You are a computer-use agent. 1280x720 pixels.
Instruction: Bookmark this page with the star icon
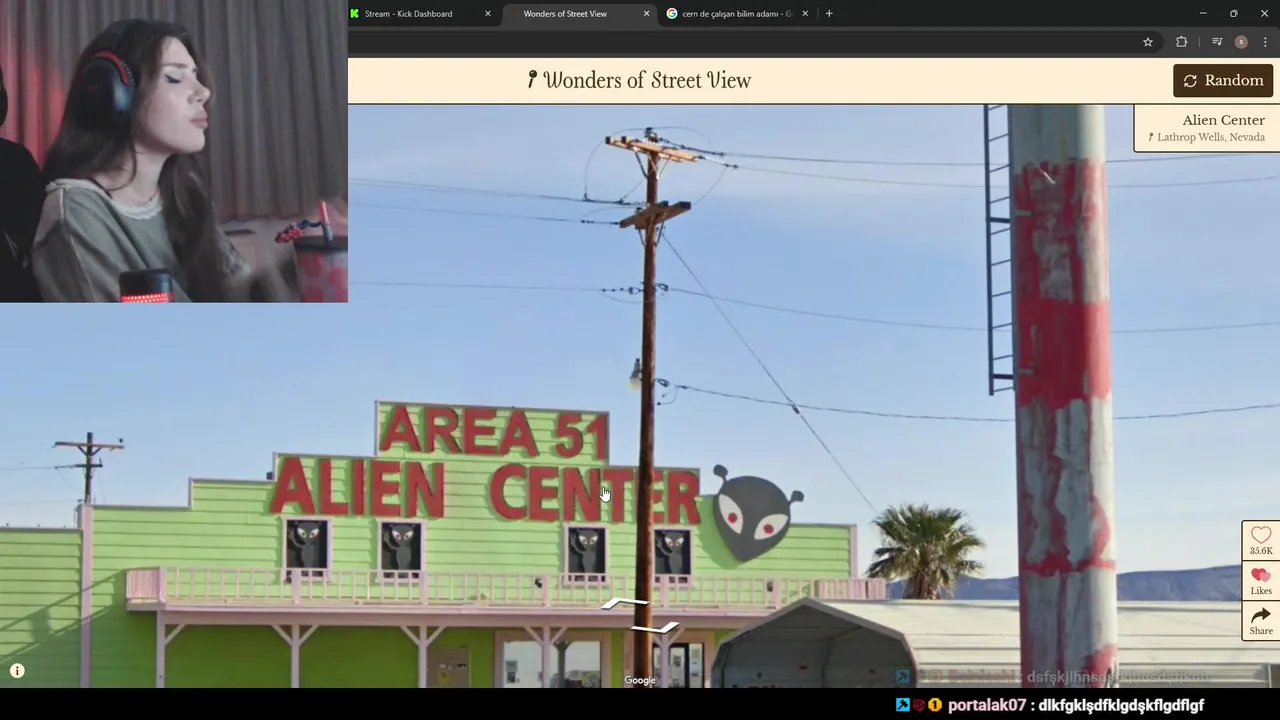point(1148,42)
